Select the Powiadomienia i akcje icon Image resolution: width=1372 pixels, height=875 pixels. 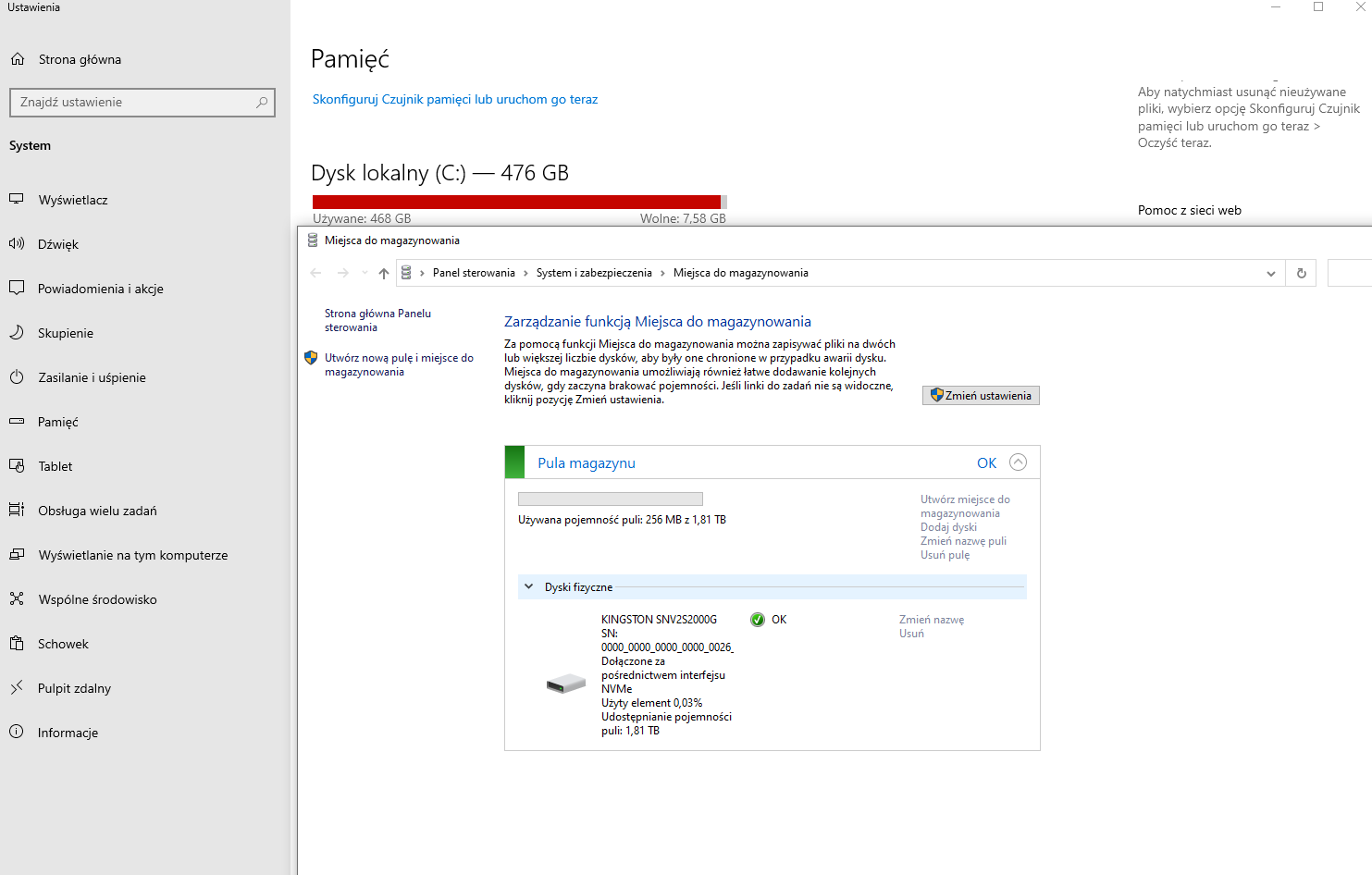[x=17, y=289]
